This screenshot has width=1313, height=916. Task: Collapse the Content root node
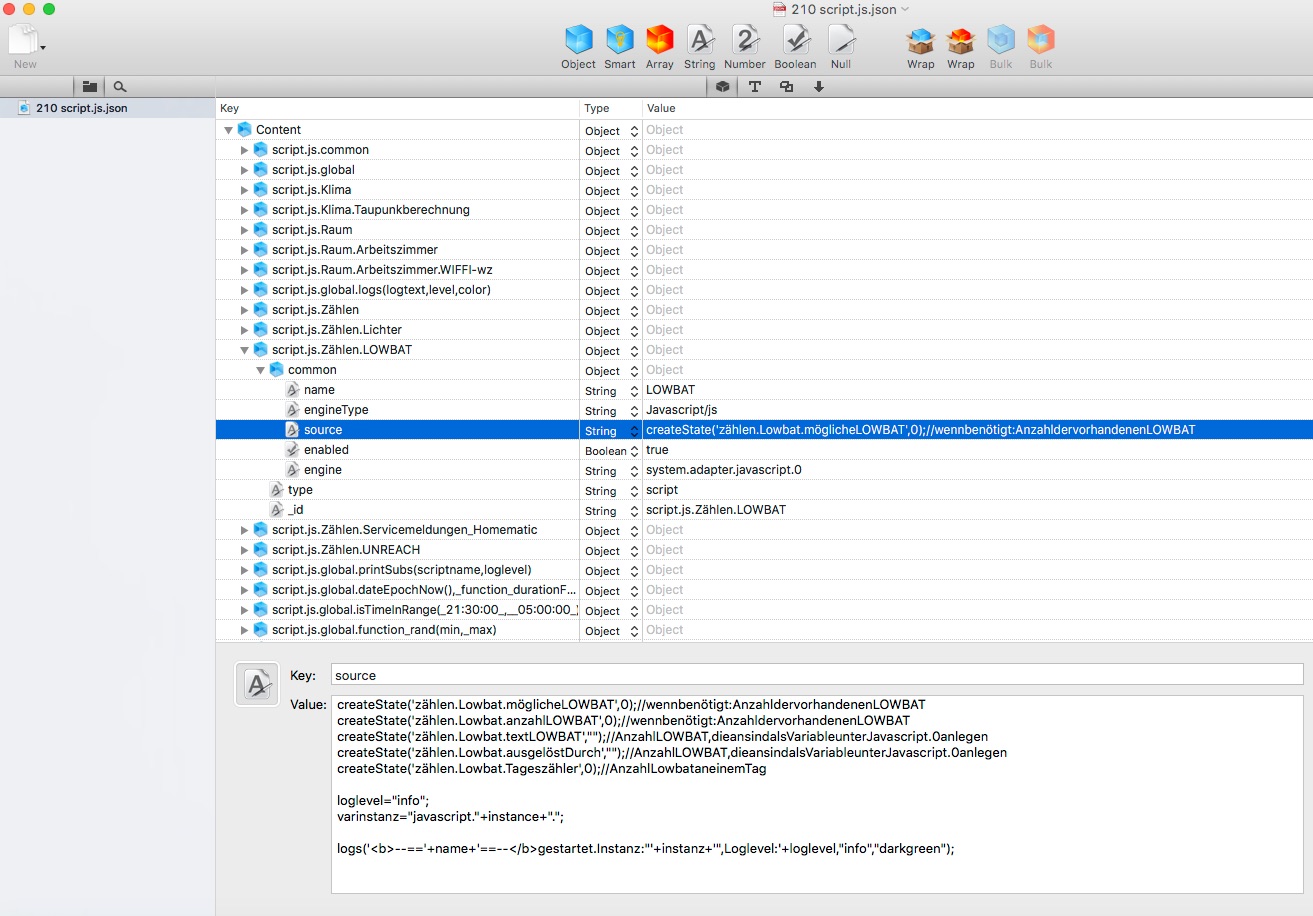[228, 130]
